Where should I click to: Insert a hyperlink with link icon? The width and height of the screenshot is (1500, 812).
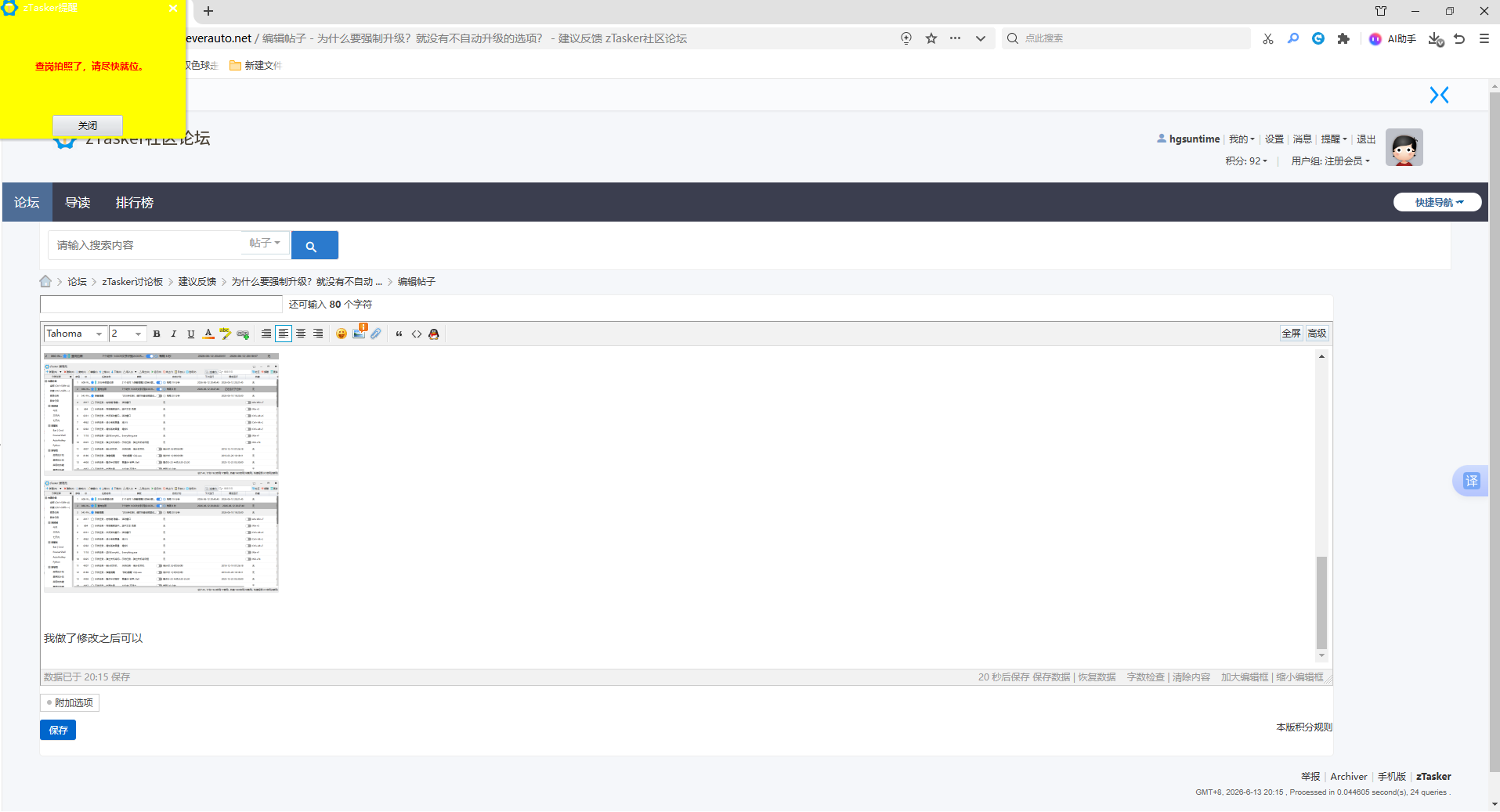pos(243,334)
